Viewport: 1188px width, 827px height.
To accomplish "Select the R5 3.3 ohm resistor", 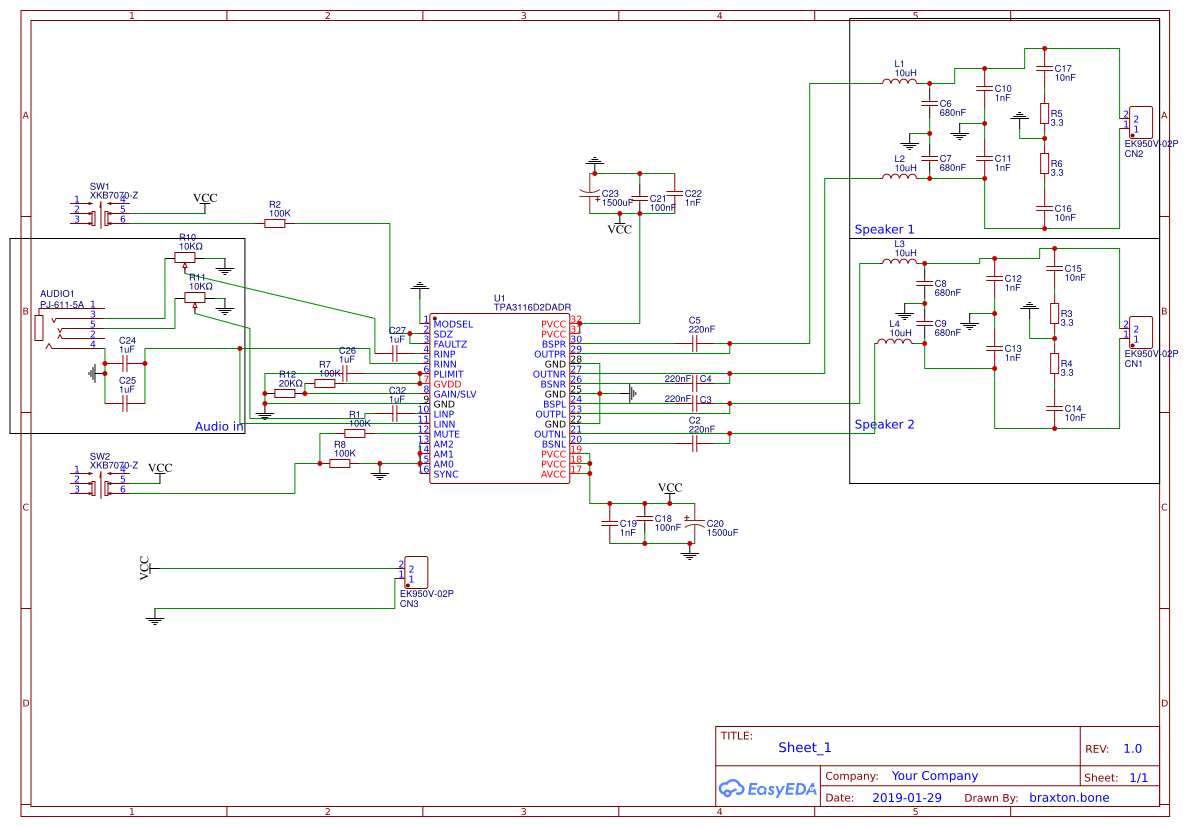I will (x=1043, y=115).
